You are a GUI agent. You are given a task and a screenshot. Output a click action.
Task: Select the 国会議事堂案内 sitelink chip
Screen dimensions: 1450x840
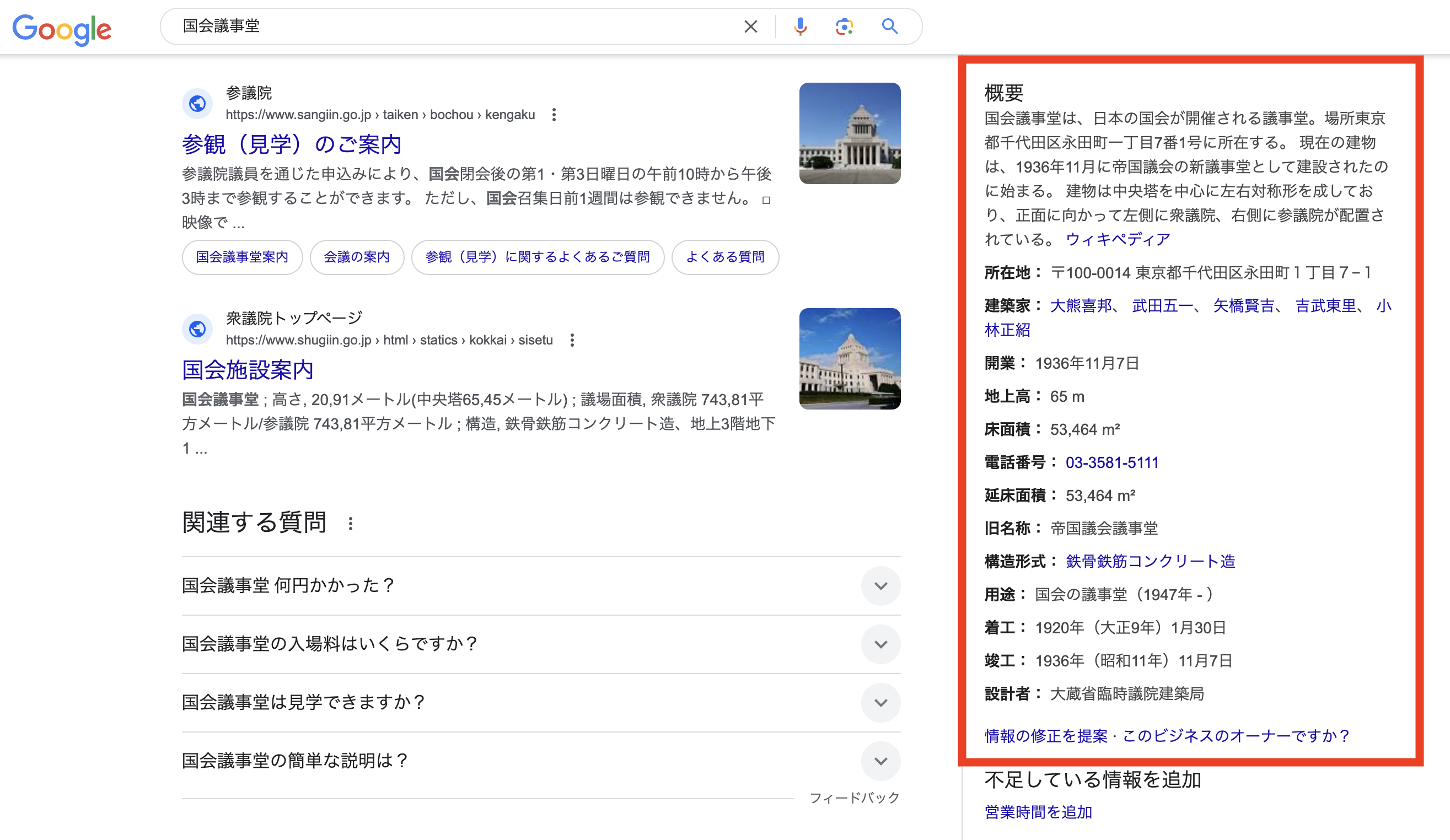tap(242, 257)
